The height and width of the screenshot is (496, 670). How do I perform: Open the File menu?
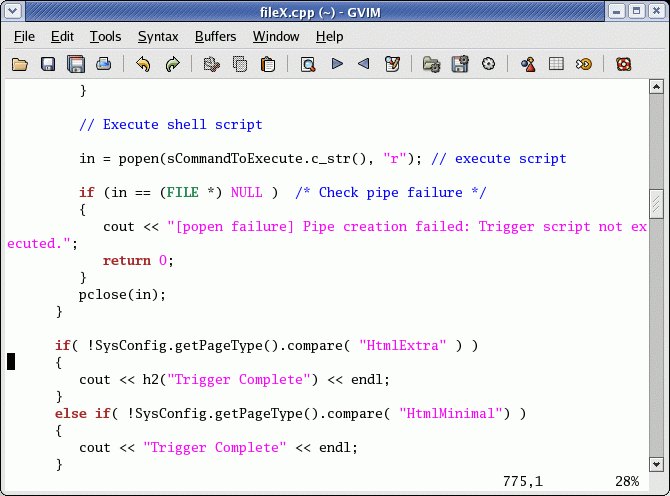click(x=24, y=37)
